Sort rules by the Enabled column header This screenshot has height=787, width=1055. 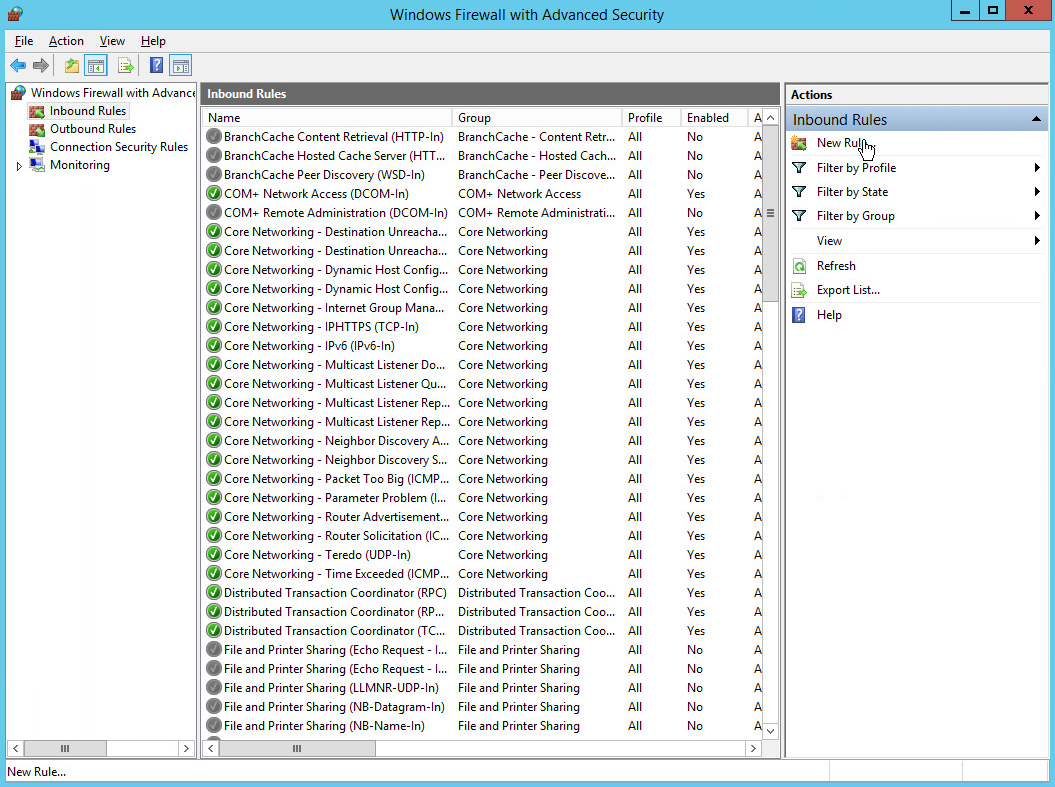pyautogui.click(x=708, y=118)
